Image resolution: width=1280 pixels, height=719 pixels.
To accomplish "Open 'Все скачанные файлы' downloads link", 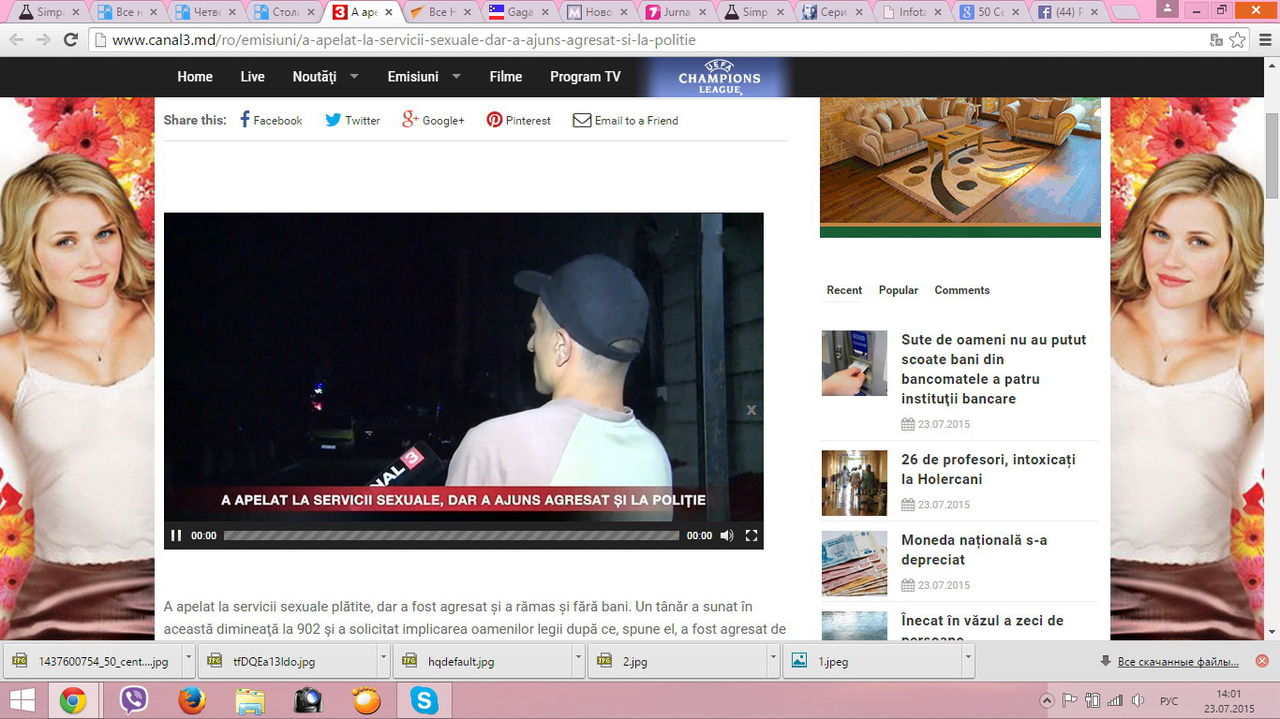I will [1177, 662].
